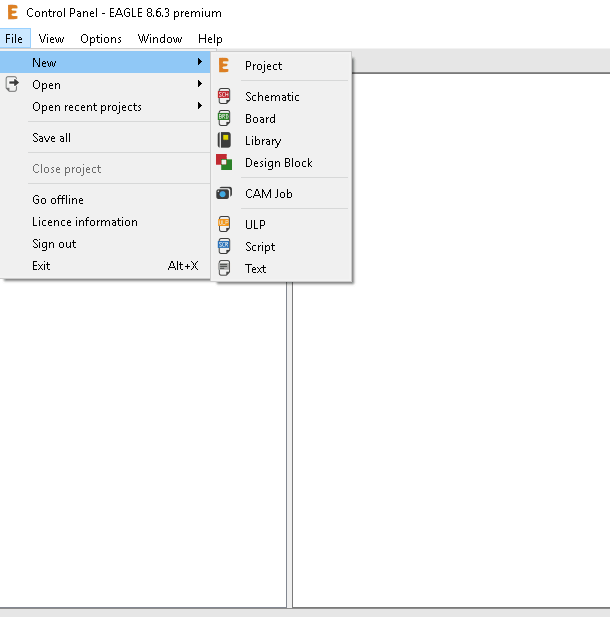The height and width of the screenshot is (617, 610).
Task: Create a new Text file
Action: pyautogui.click(x=281, y=268)
